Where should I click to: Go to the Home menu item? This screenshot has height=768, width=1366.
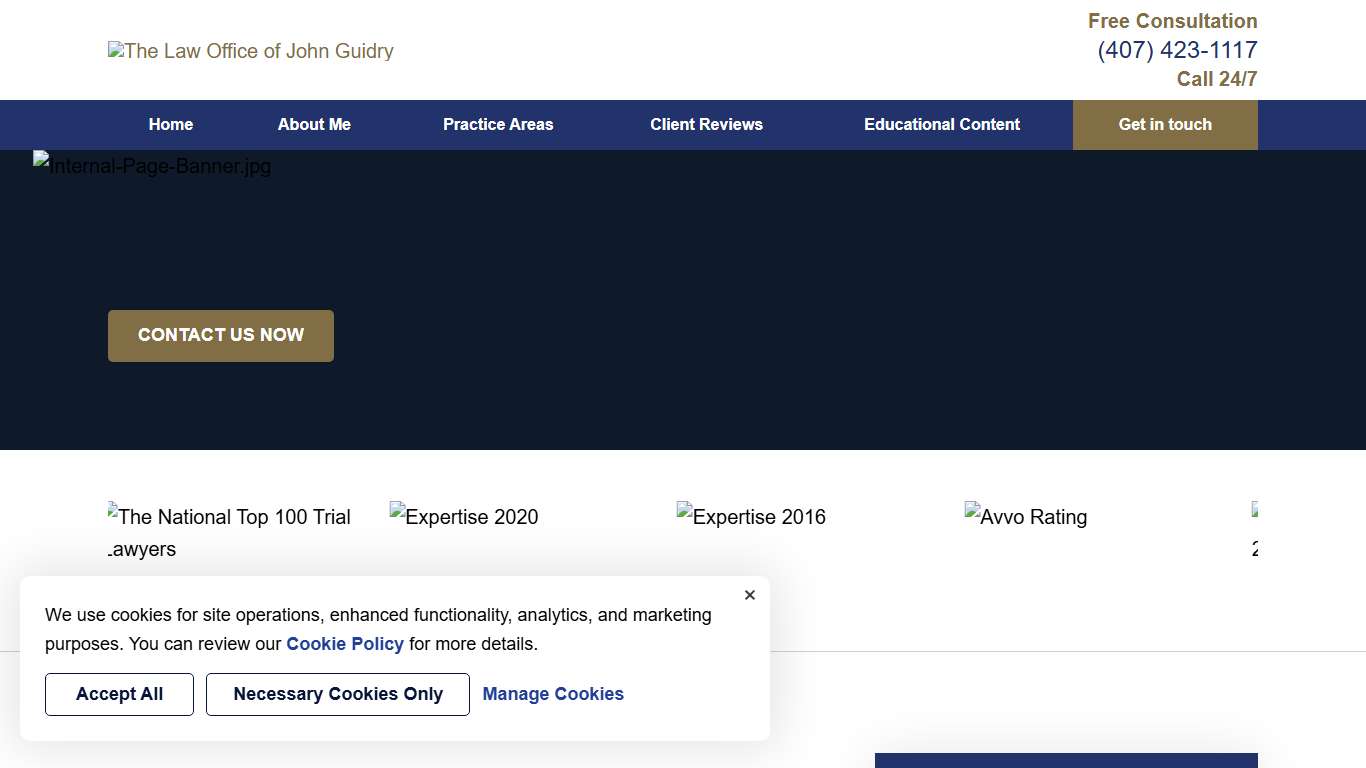point(171,125)
